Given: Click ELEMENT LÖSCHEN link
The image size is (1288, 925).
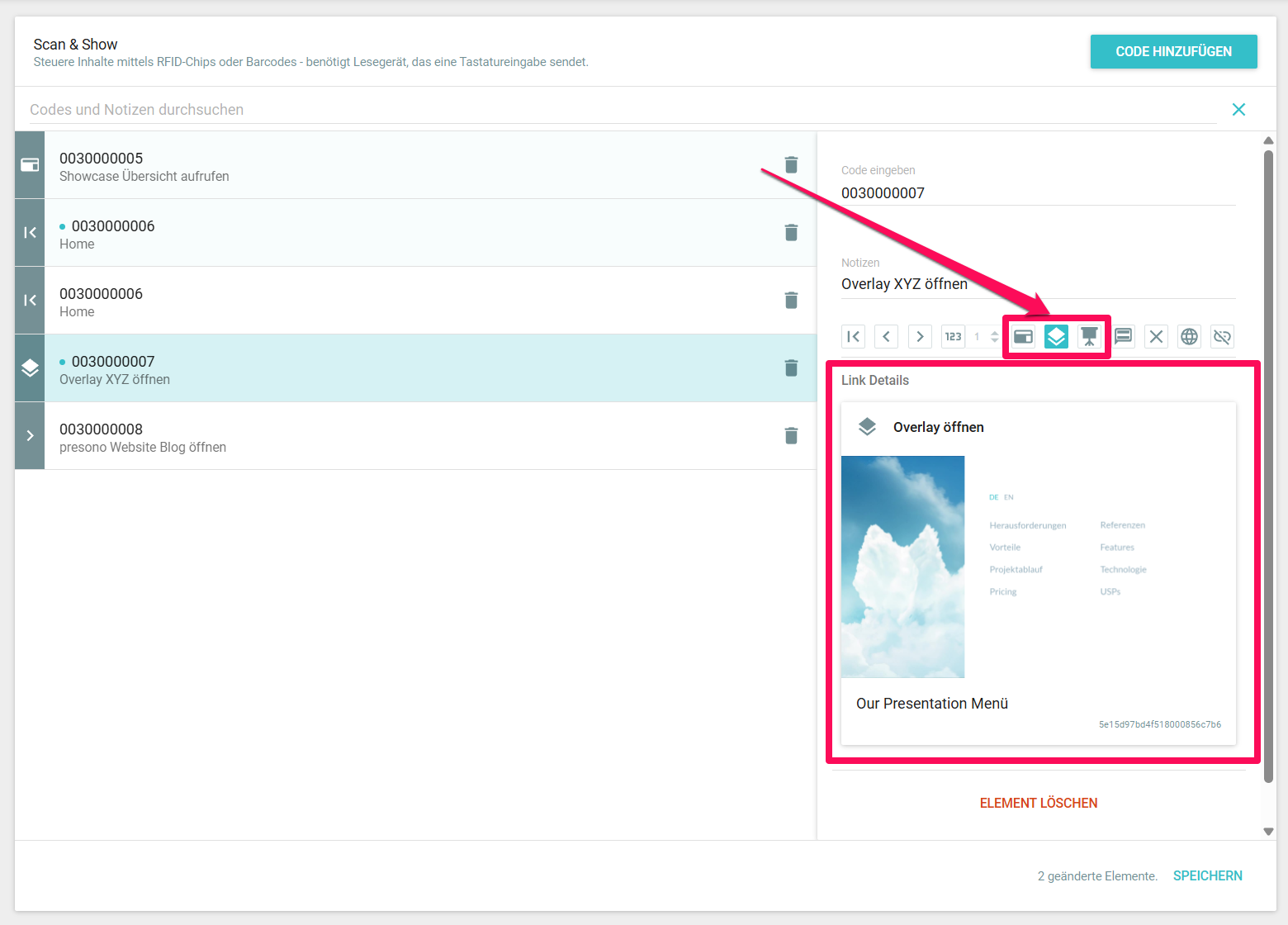Looking at the screenshot, I should 1038,803.
